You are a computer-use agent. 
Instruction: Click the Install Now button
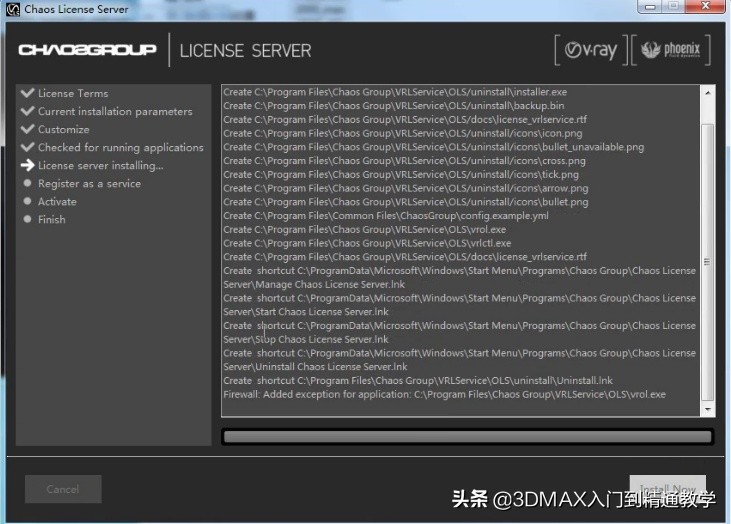point(668,489)
